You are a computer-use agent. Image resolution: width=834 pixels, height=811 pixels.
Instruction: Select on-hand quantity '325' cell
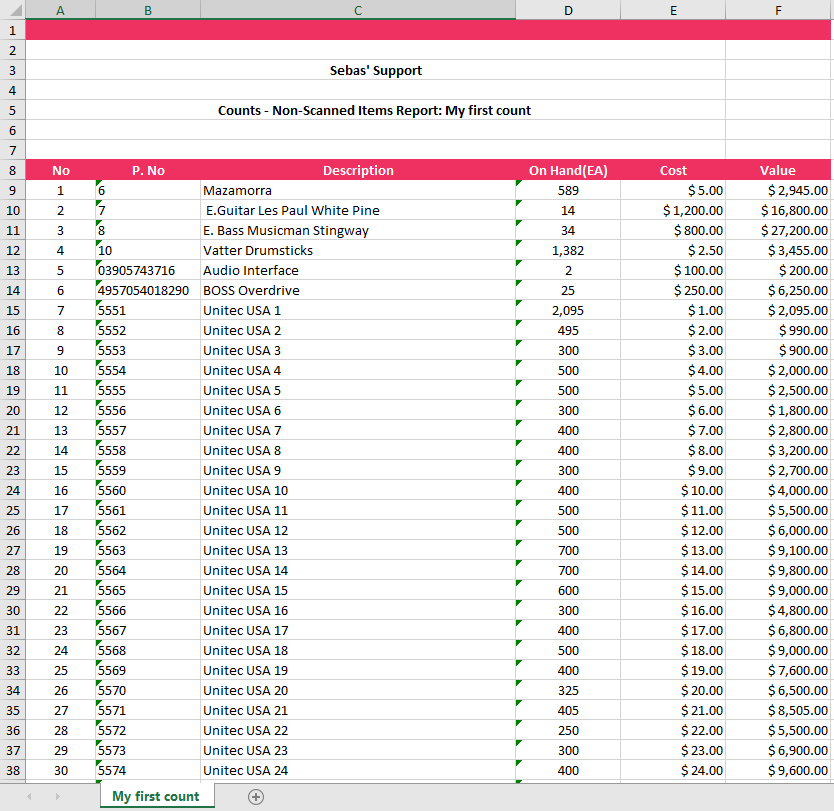568,690
